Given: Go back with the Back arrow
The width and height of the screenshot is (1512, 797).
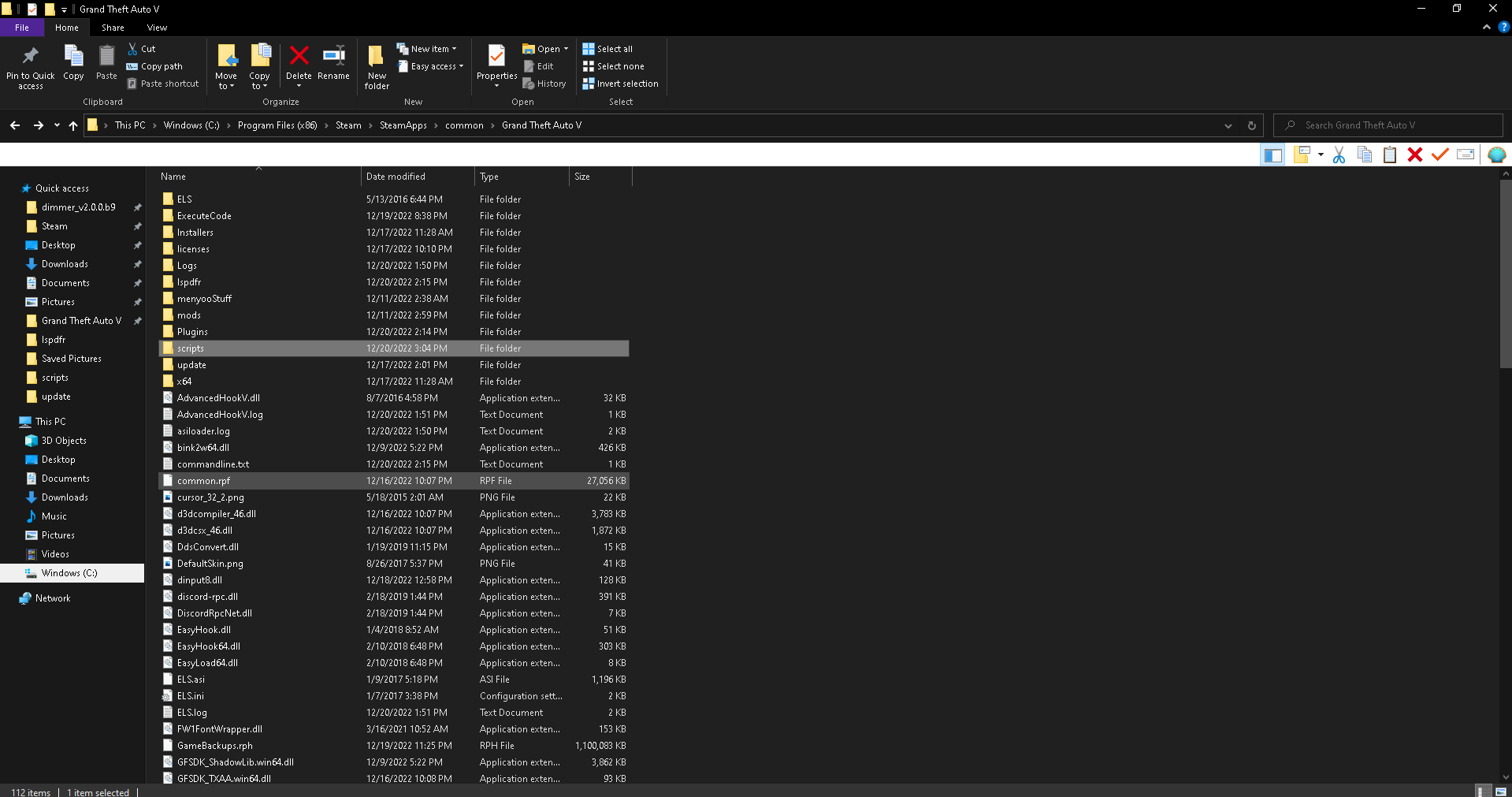Looking at the screenshot, I should (15, 125).
